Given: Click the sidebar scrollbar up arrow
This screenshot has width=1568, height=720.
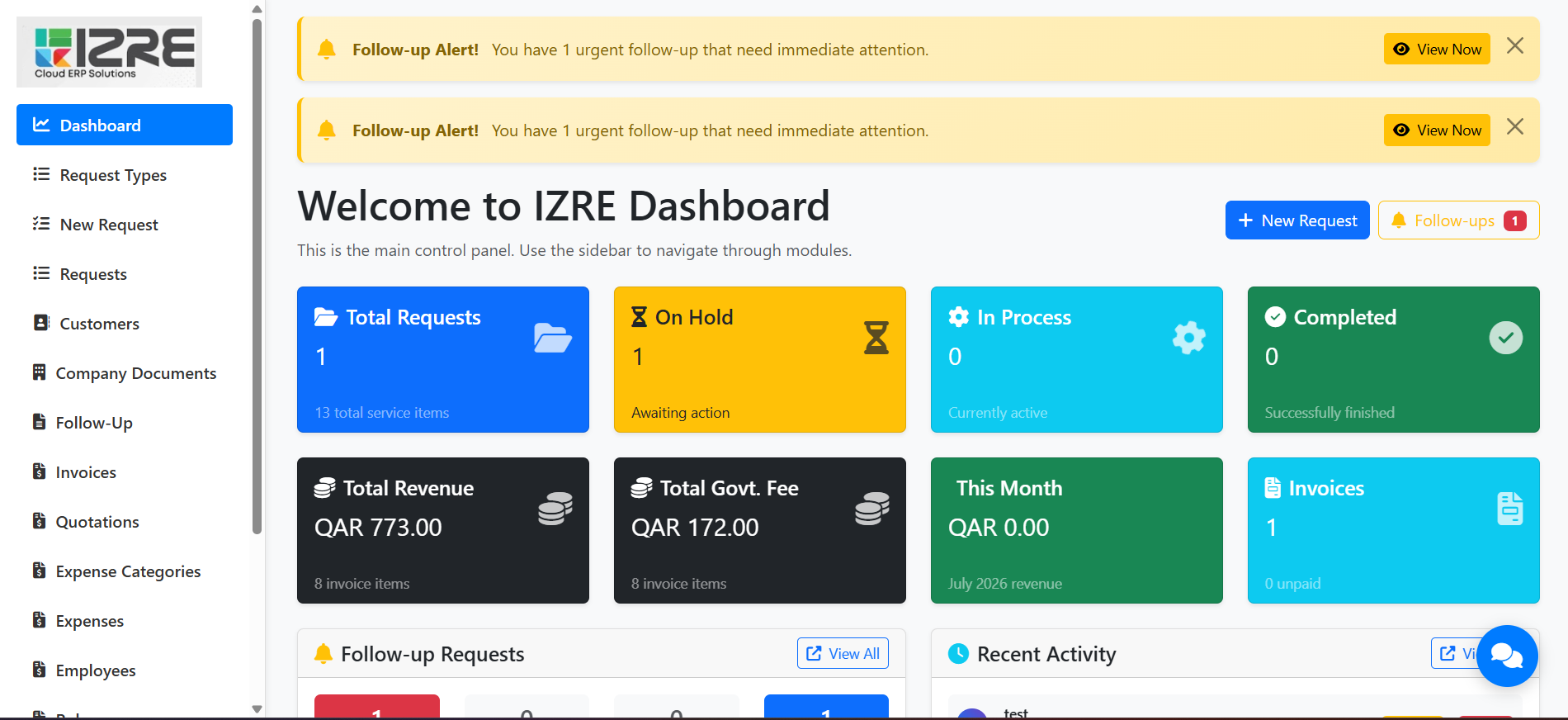Looking at the screenshot, I should click(257, 9).
